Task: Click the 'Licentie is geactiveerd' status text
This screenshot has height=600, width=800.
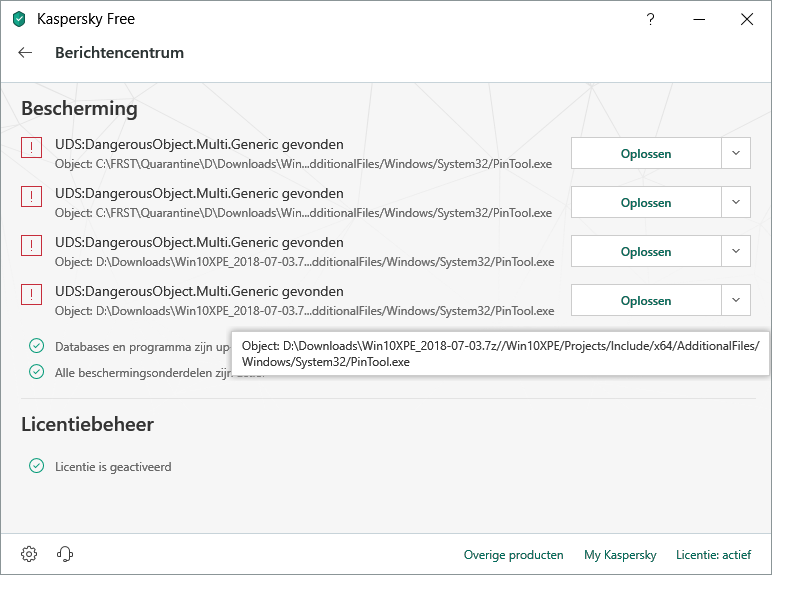Action: 113,467
